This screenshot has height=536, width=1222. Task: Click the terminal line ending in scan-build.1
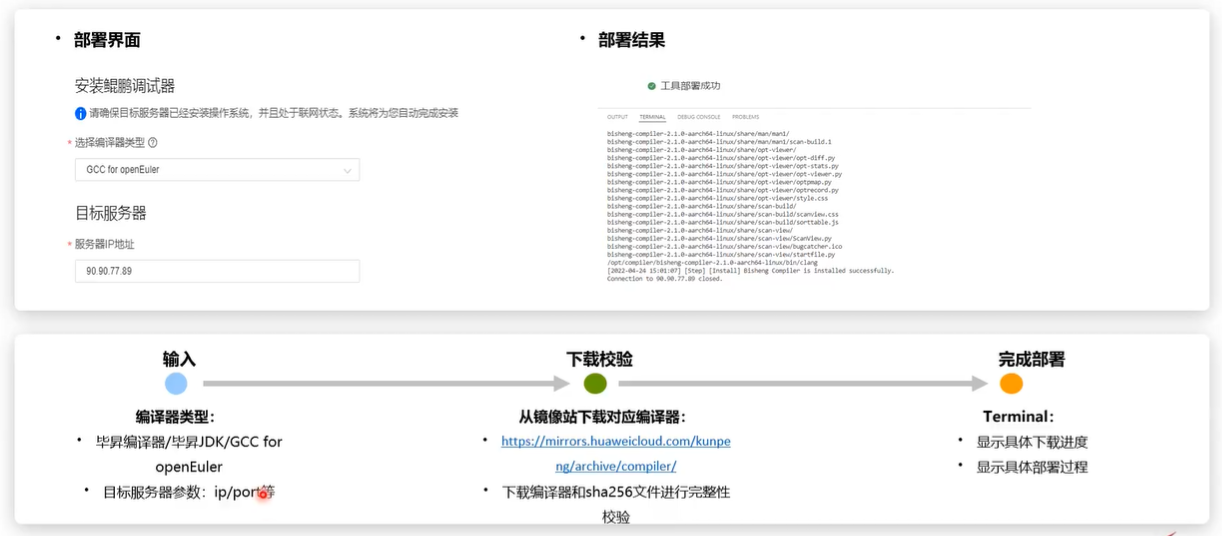719,142
